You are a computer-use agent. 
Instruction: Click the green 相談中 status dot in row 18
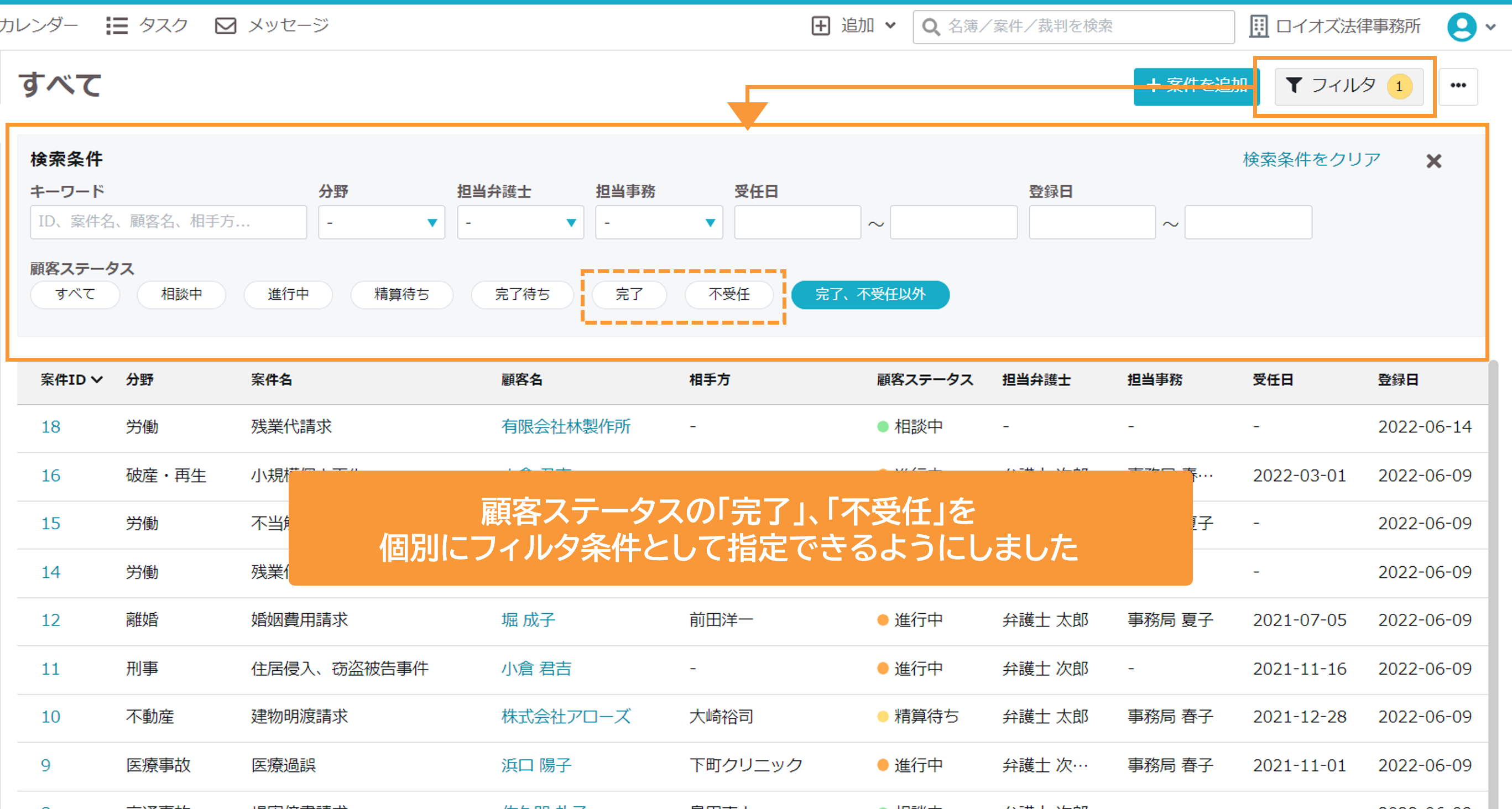882,427
